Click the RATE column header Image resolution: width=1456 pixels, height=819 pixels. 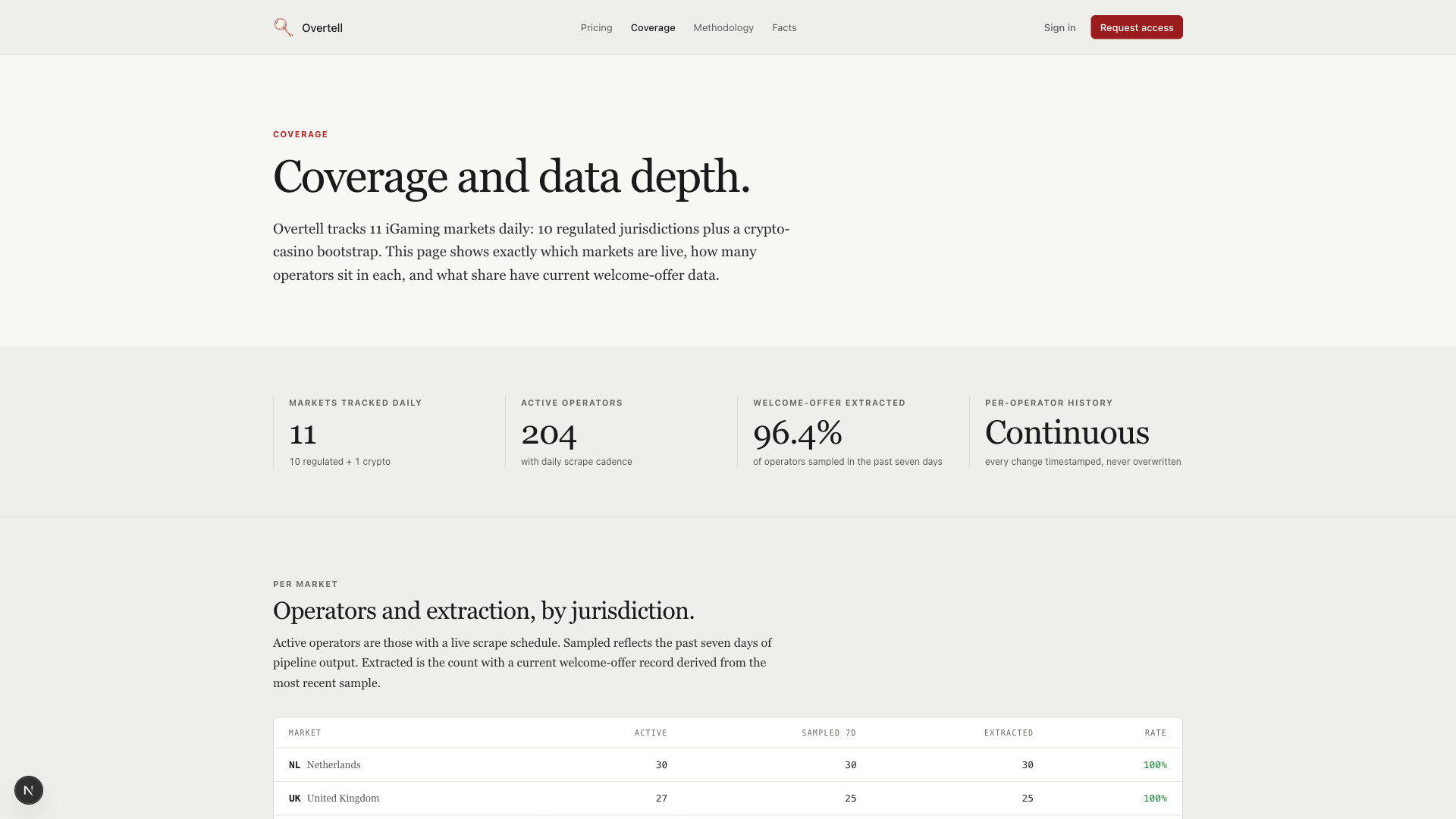click(x=1156, y=733)
